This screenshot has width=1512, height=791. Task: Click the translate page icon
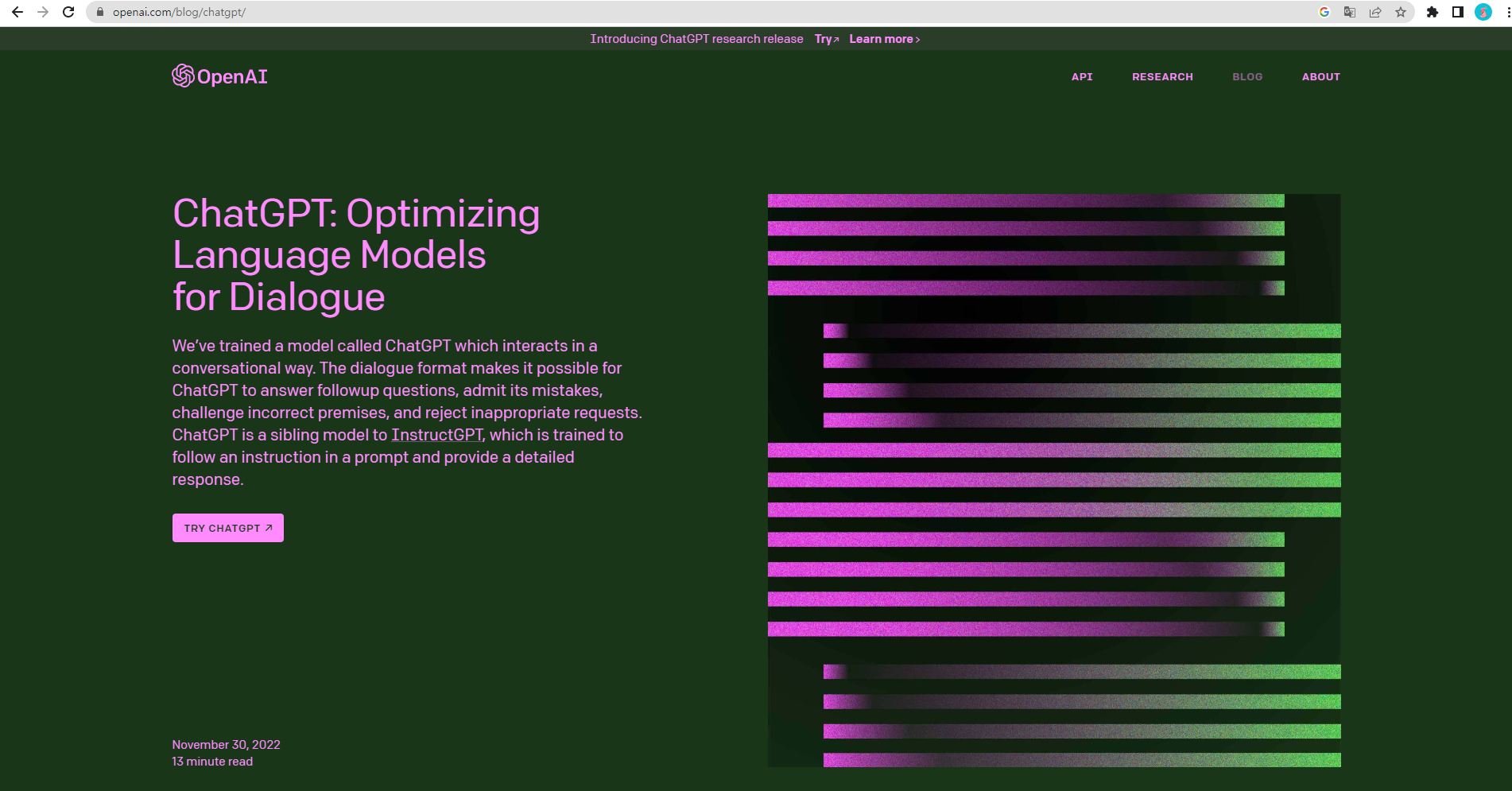point(1350,12)
